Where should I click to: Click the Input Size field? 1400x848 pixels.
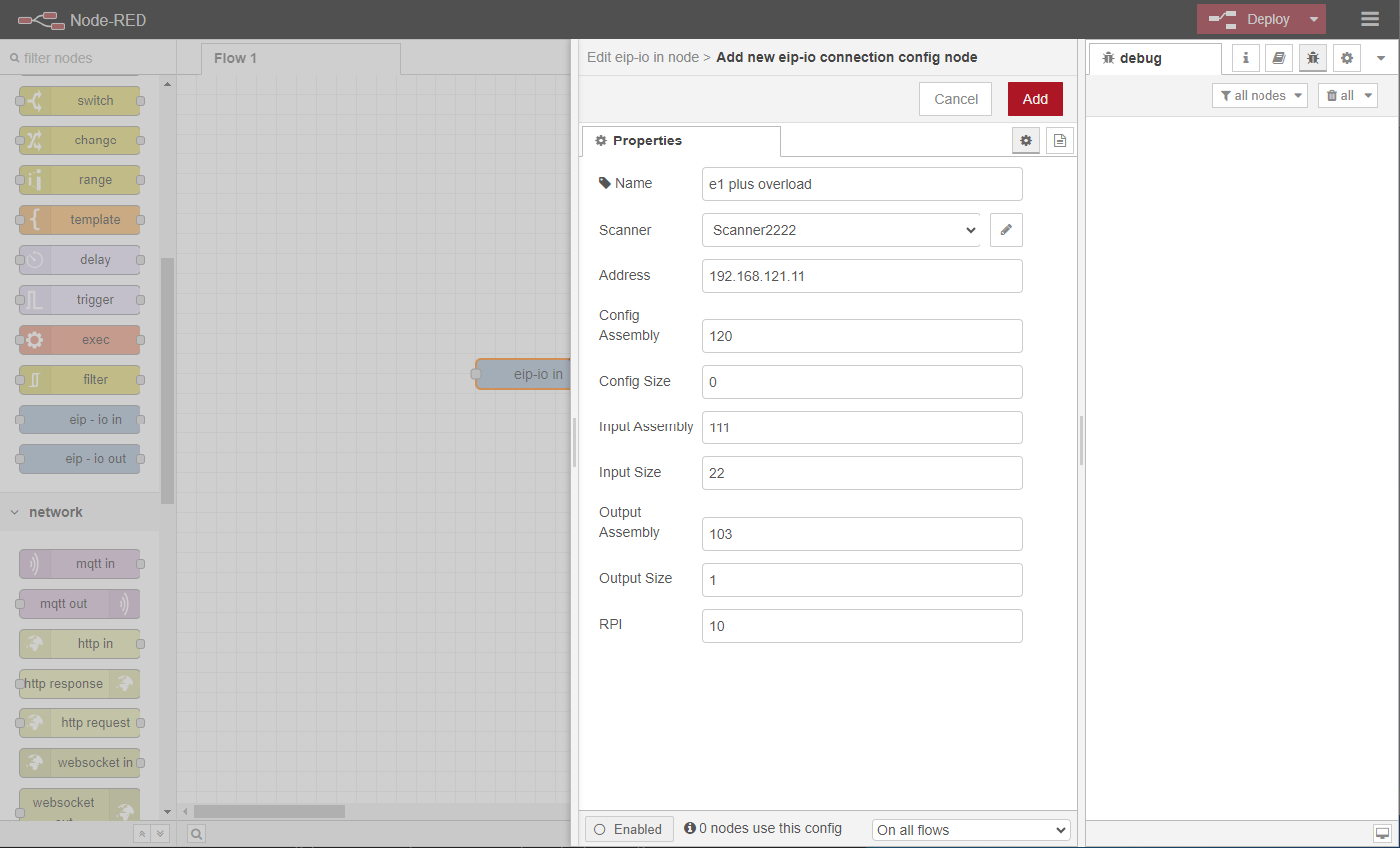863,473
